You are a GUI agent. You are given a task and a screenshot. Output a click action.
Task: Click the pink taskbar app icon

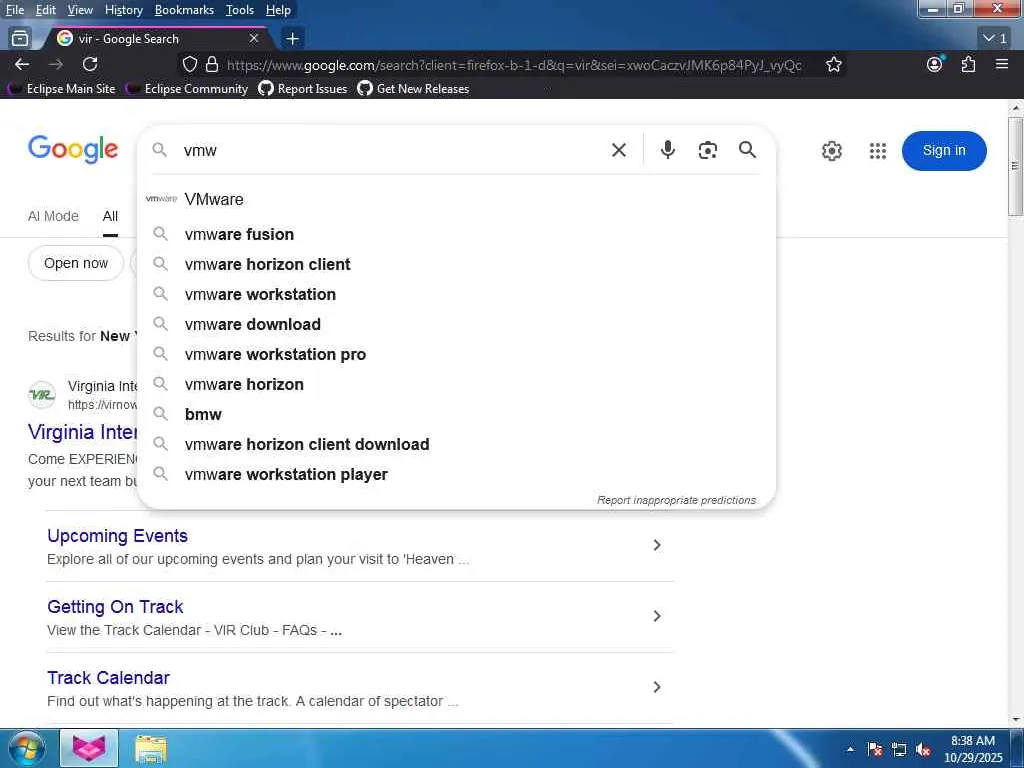(89, 748)
